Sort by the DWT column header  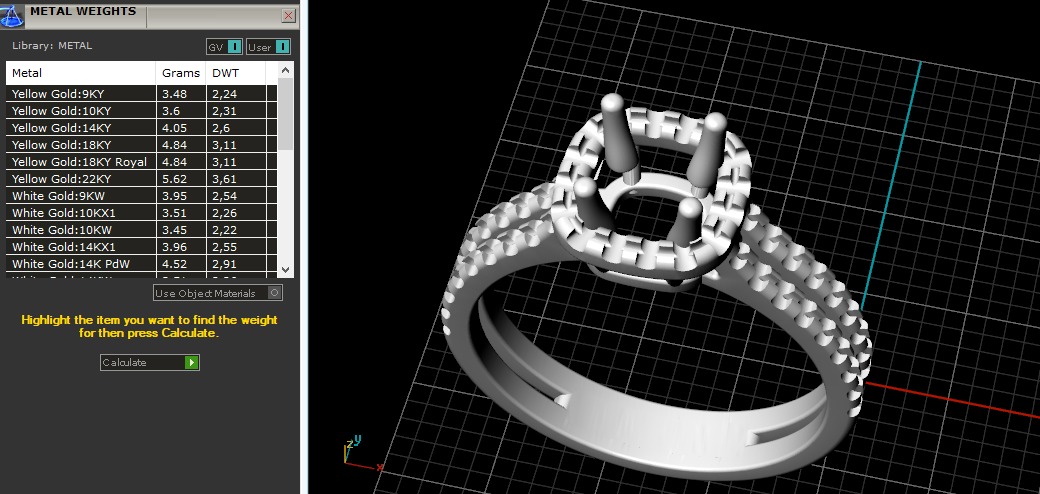235,73
